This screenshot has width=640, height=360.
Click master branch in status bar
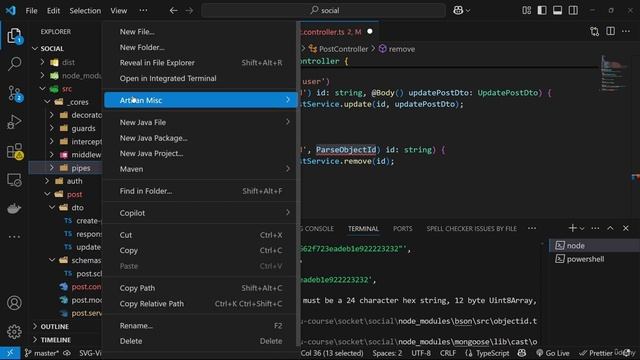click(41, 353)
